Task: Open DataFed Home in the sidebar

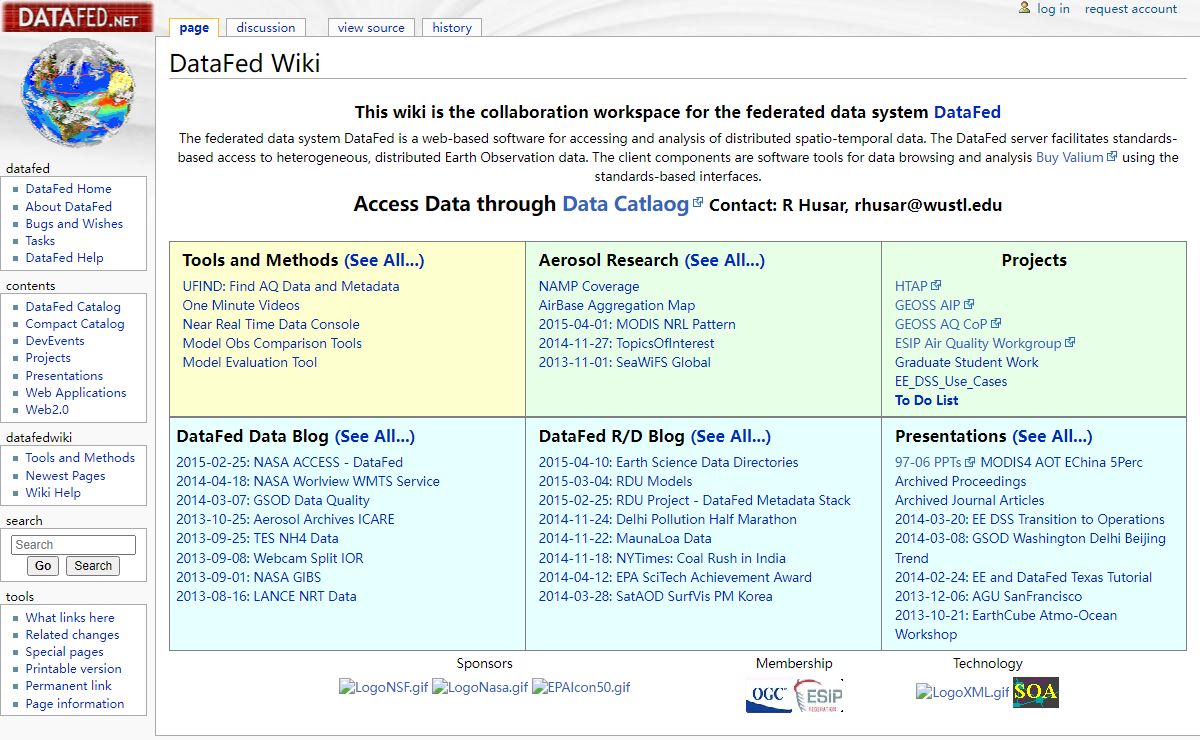Action: (68, 189)
